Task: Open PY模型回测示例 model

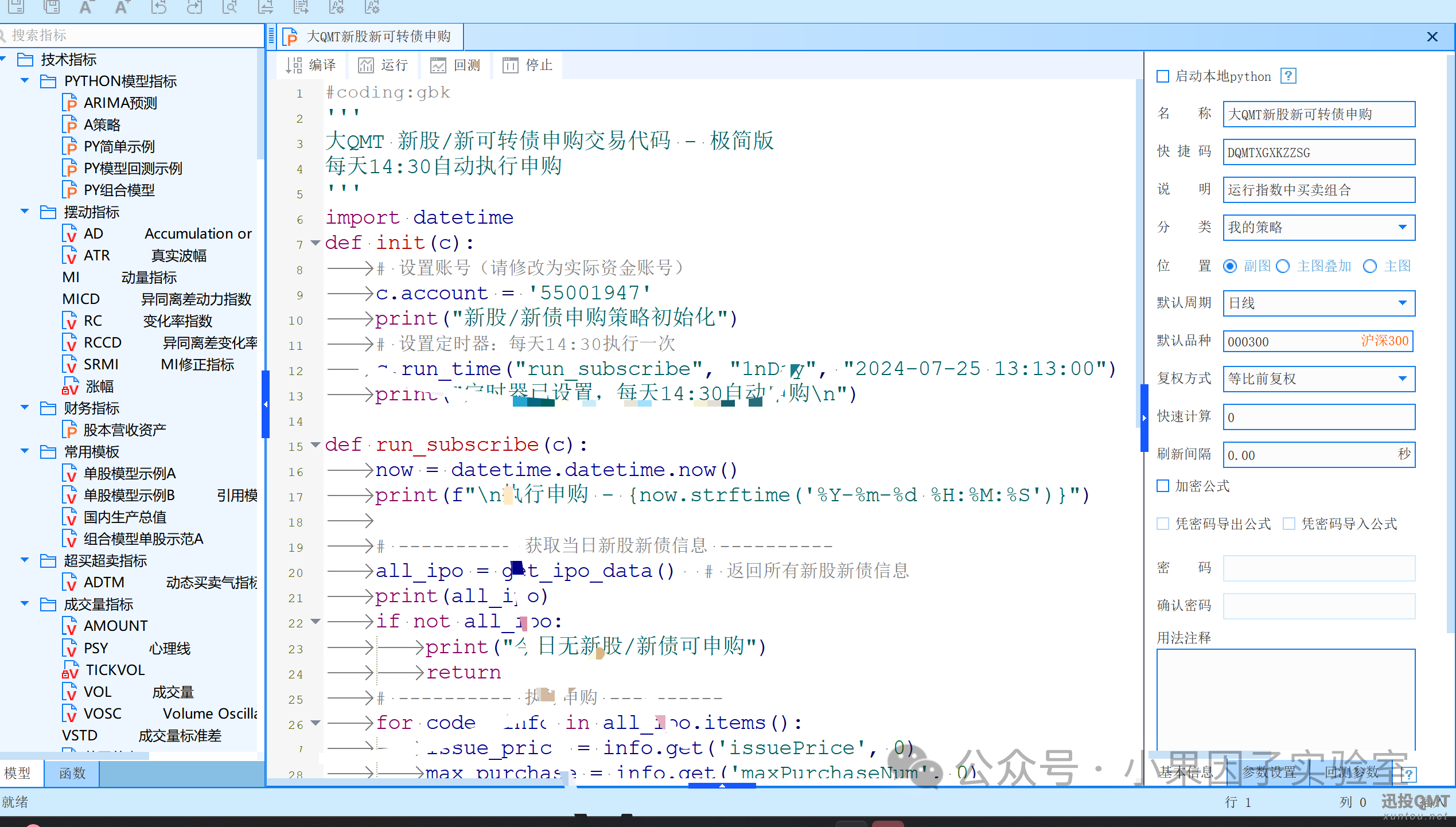Action: [x=123, y=169]
